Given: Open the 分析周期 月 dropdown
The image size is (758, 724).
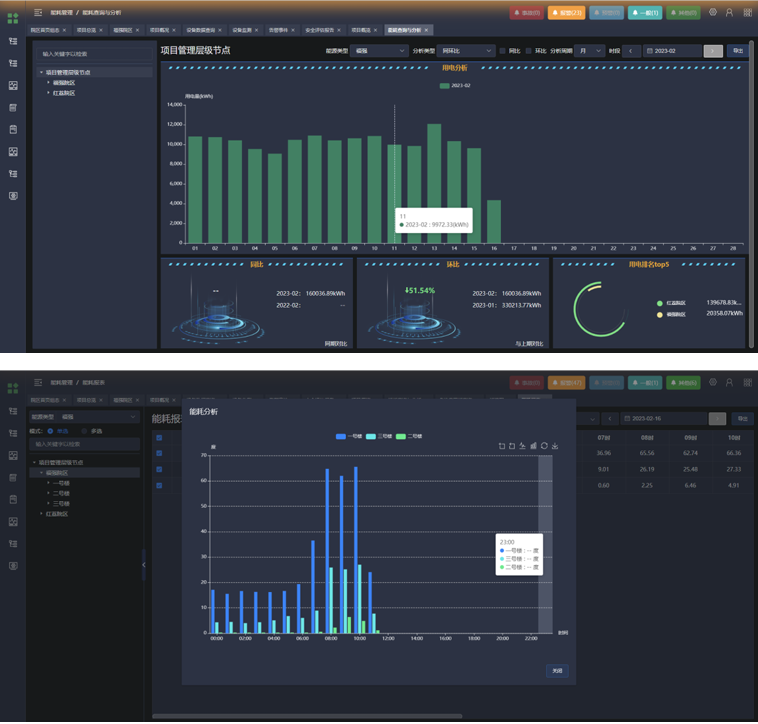Looking at the screenshot, I should [x=589, y=51].
